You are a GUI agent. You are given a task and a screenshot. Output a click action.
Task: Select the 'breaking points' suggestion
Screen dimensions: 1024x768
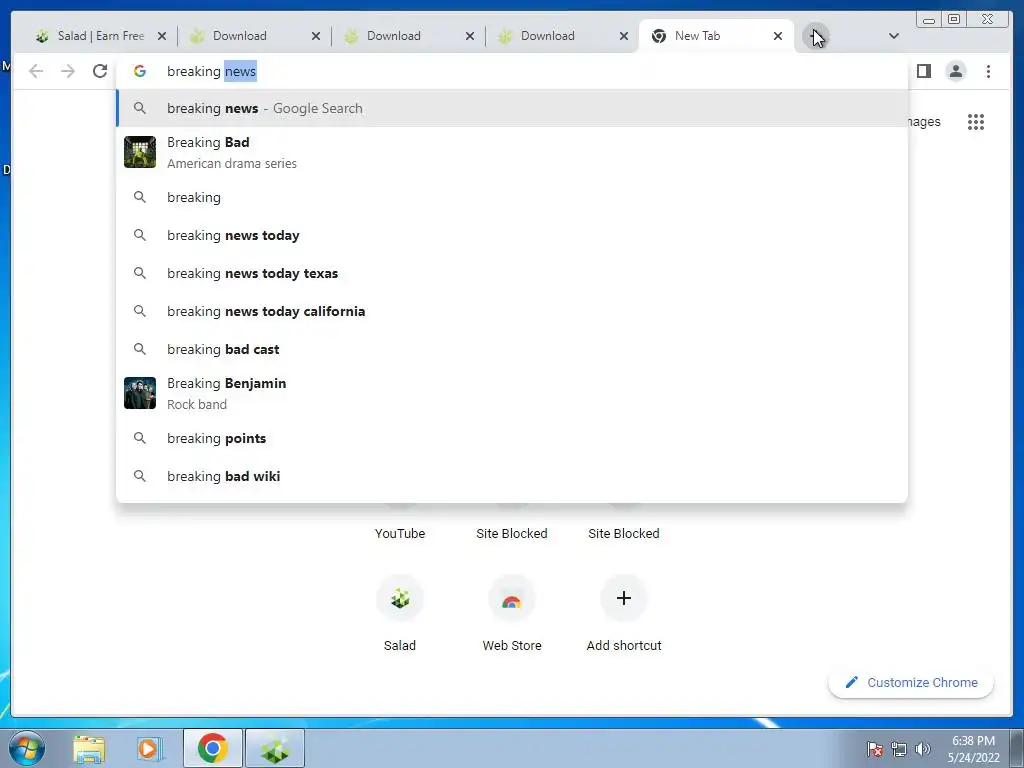(512, 438)
